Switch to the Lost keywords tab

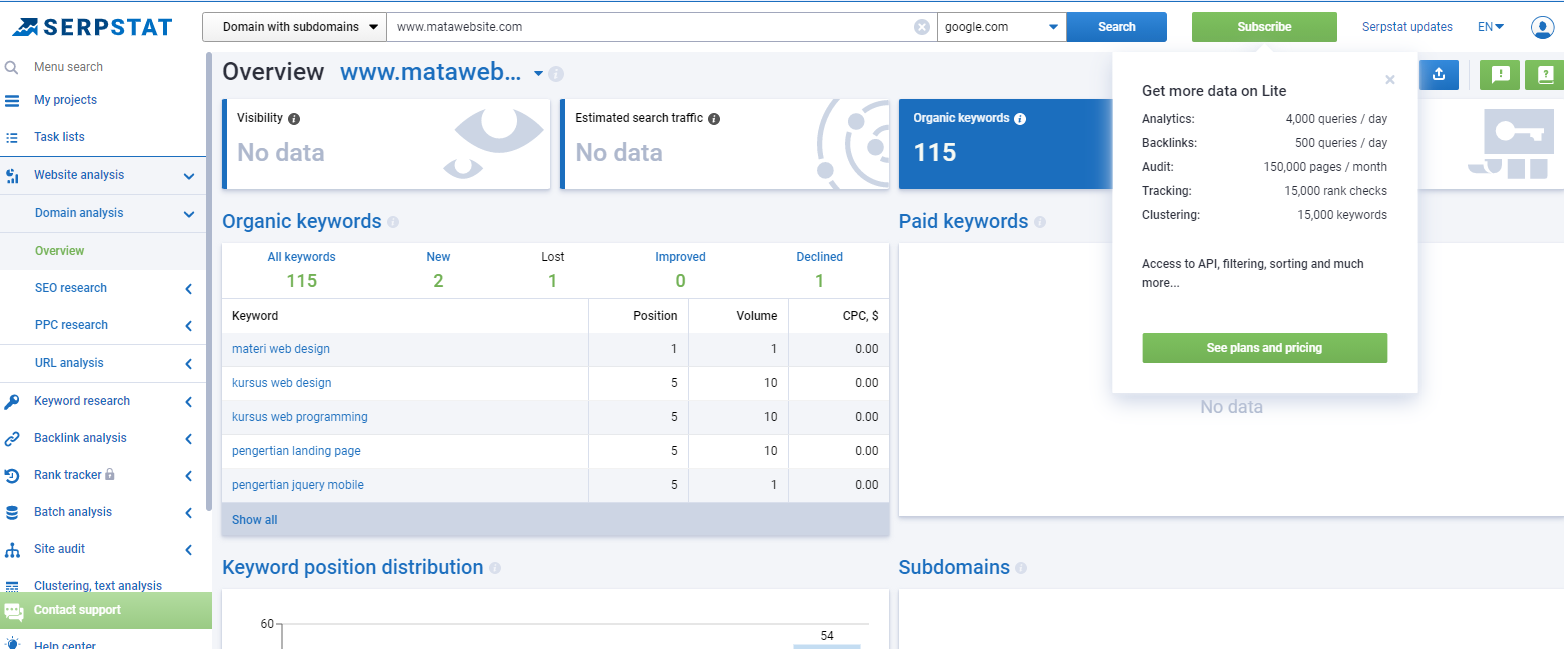tap(553, 270)
